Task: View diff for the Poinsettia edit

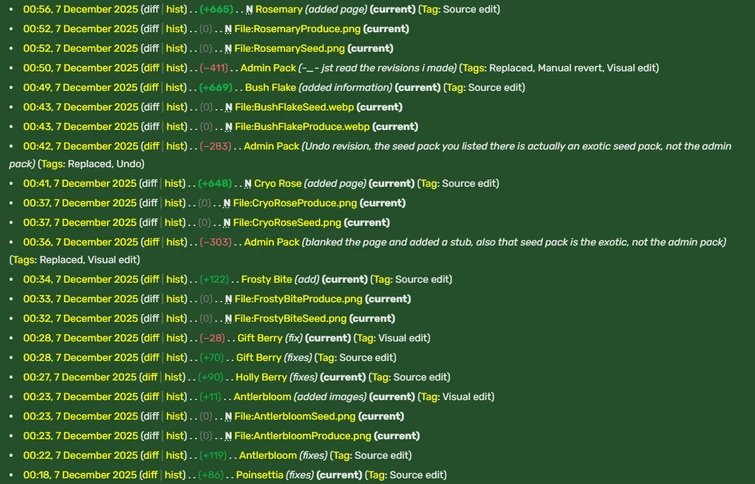Action: [x=150, y=475]
